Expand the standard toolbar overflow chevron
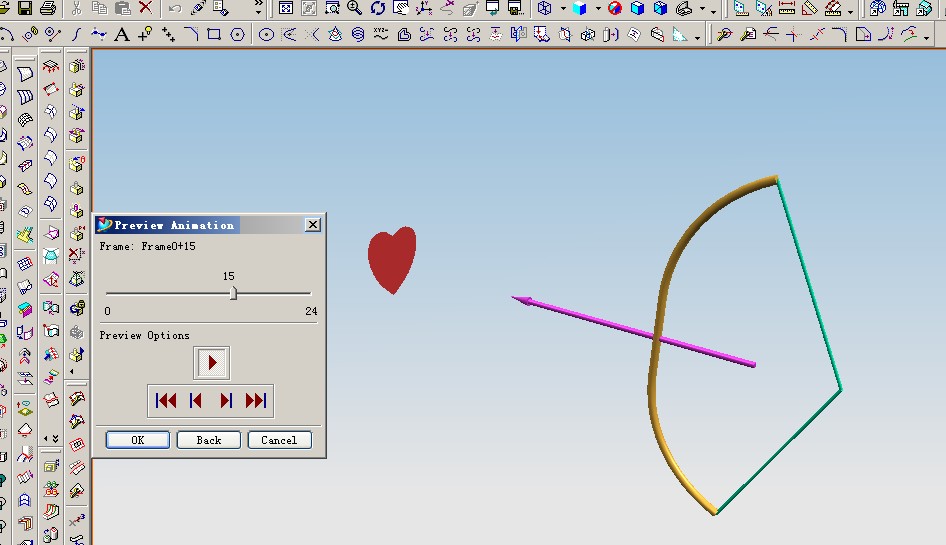Viewport: 946px width, 545px height. 258,8
